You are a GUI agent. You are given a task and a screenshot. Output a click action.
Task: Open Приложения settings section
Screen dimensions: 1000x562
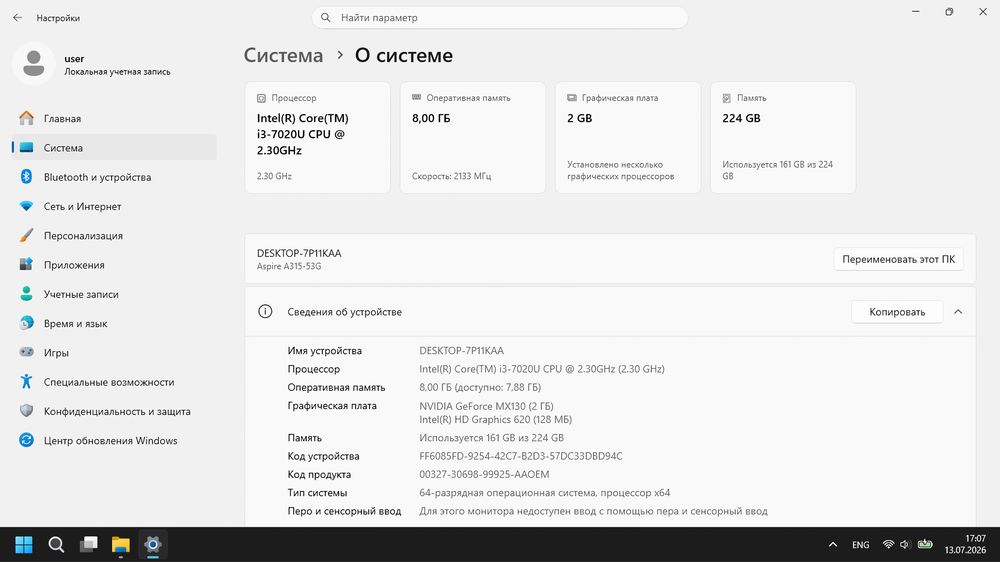[114, 265]
